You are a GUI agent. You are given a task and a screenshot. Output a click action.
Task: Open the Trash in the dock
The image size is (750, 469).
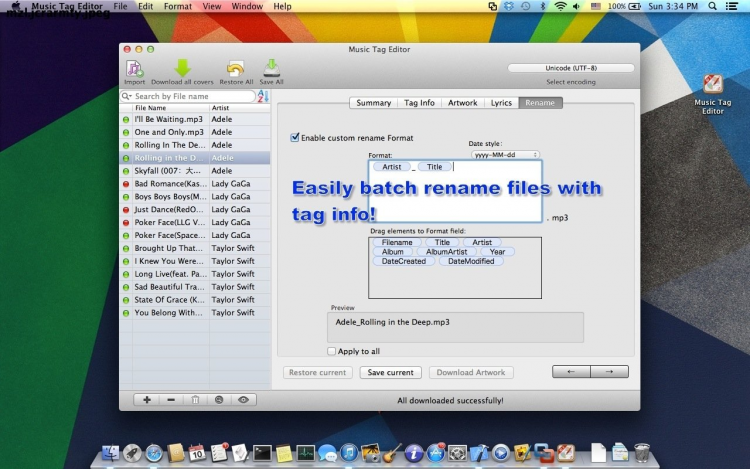point(642,453)
